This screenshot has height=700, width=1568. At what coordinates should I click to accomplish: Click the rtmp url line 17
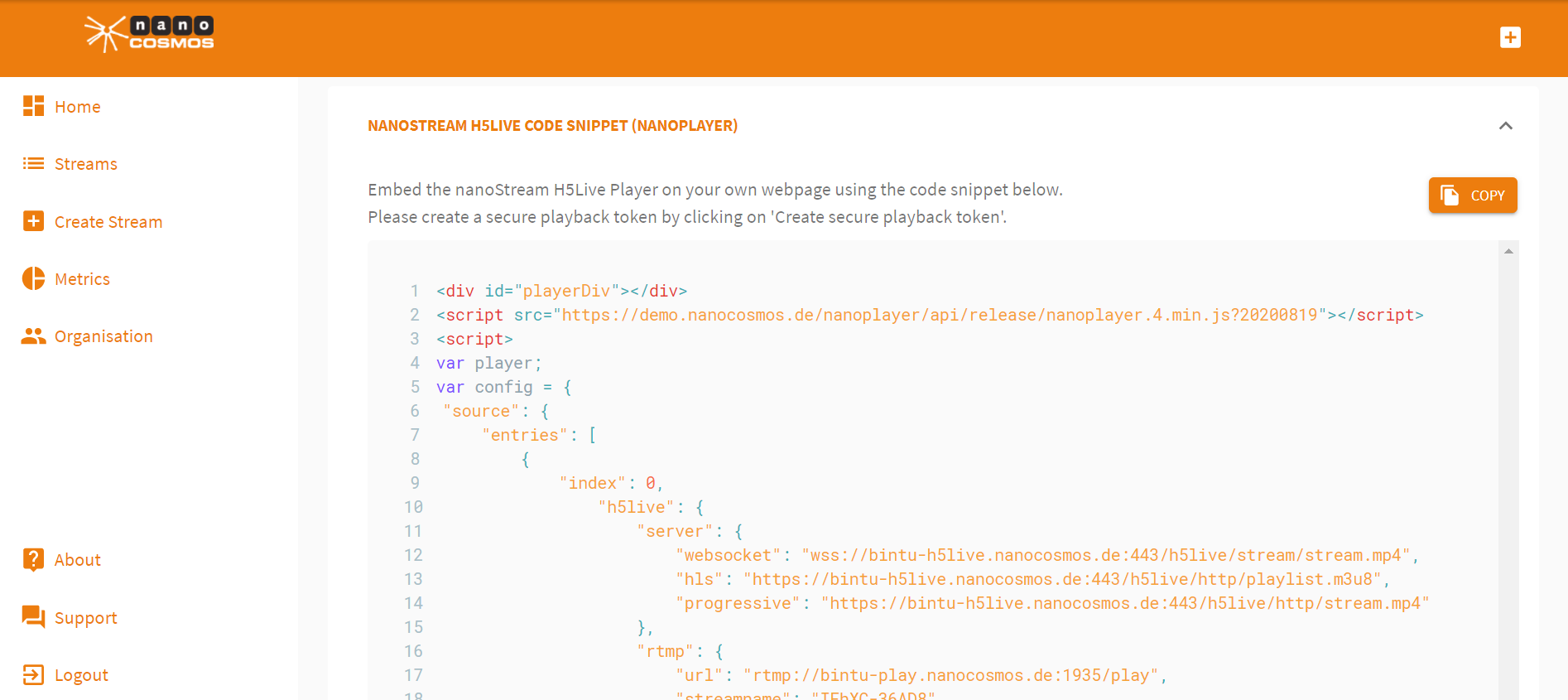pyautogui.click(x=921, y=675)
